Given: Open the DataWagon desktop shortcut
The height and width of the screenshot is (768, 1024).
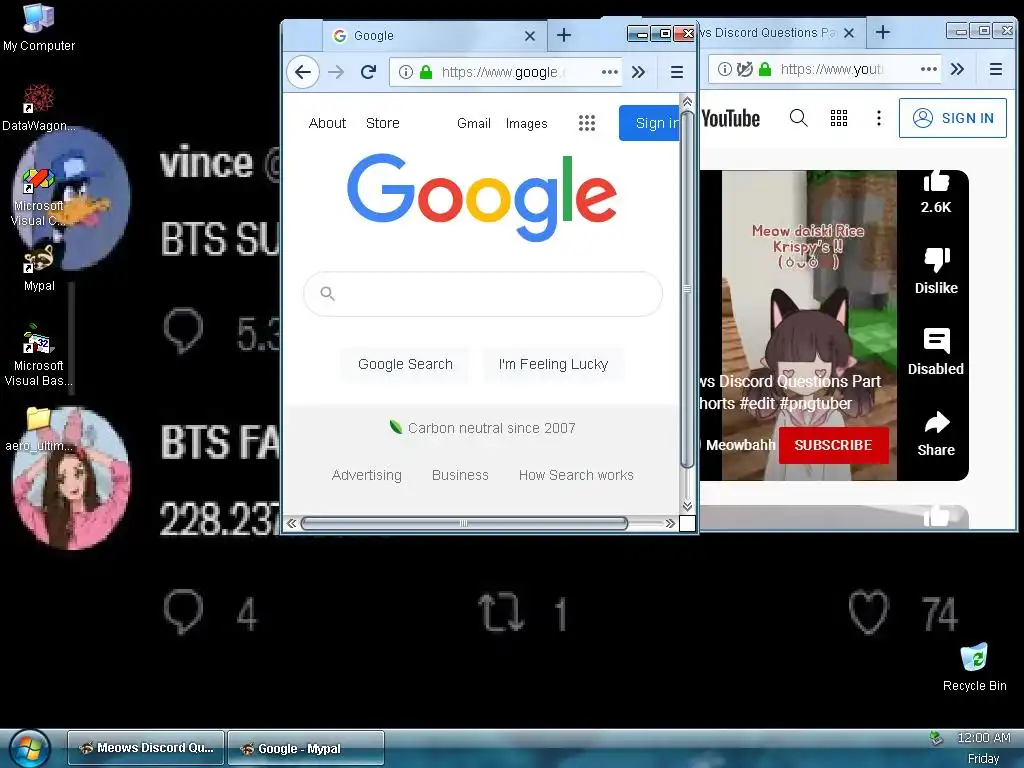Looking at the screenshot, I should point(38,107).
